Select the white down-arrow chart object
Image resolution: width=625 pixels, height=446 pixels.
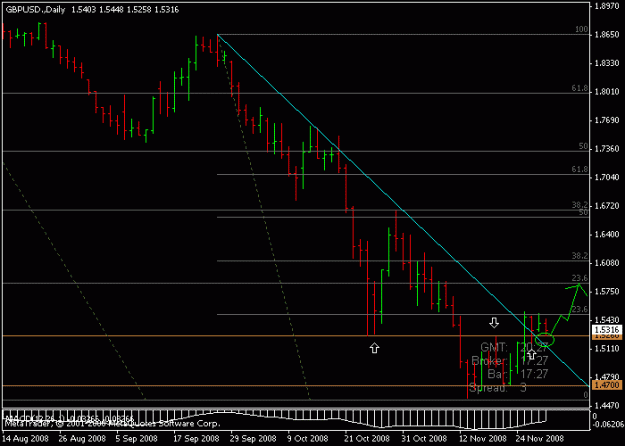pyautogui.click(x=494, y=322)
